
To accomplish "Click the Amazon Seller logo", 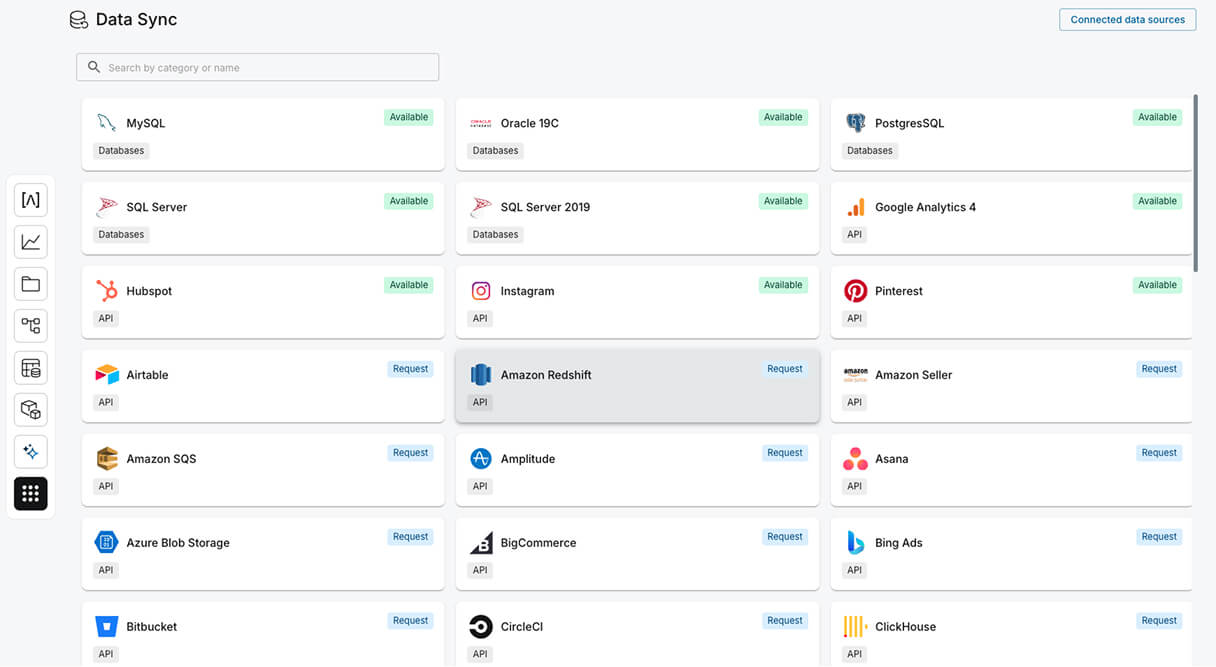I will click(855, 375).
